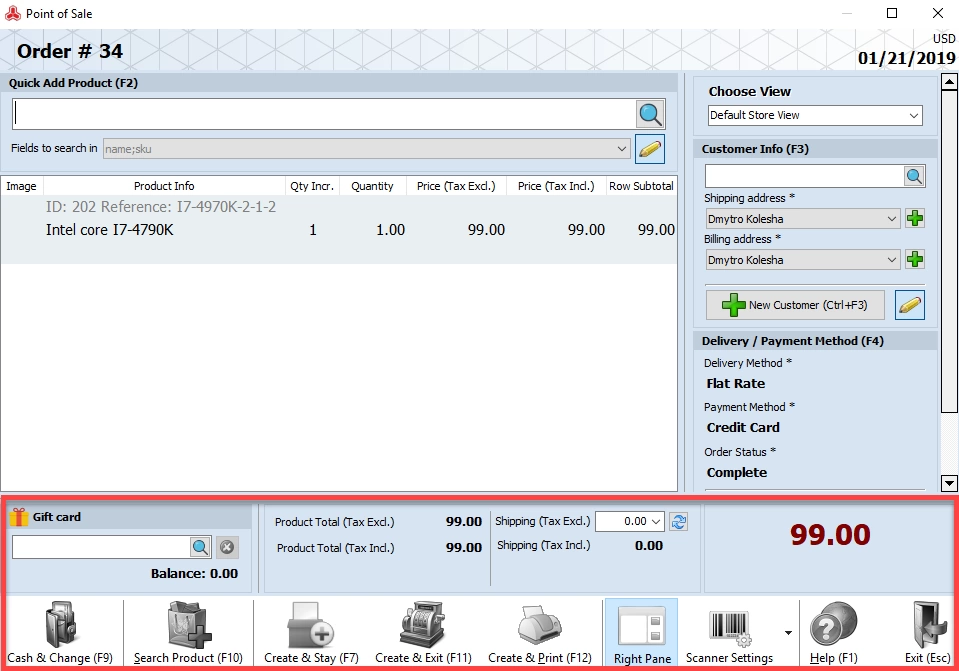Click the New Customer (Ctrl+F3) button

[x=795, y=305]
